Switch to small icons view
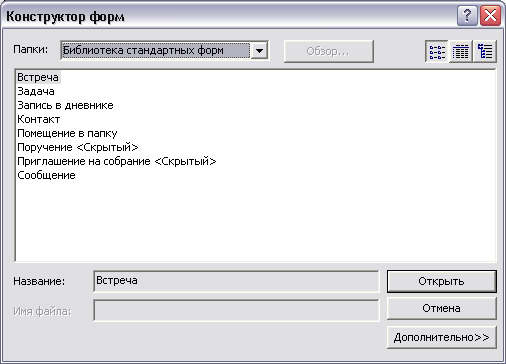506x364 pixels. 437,51
